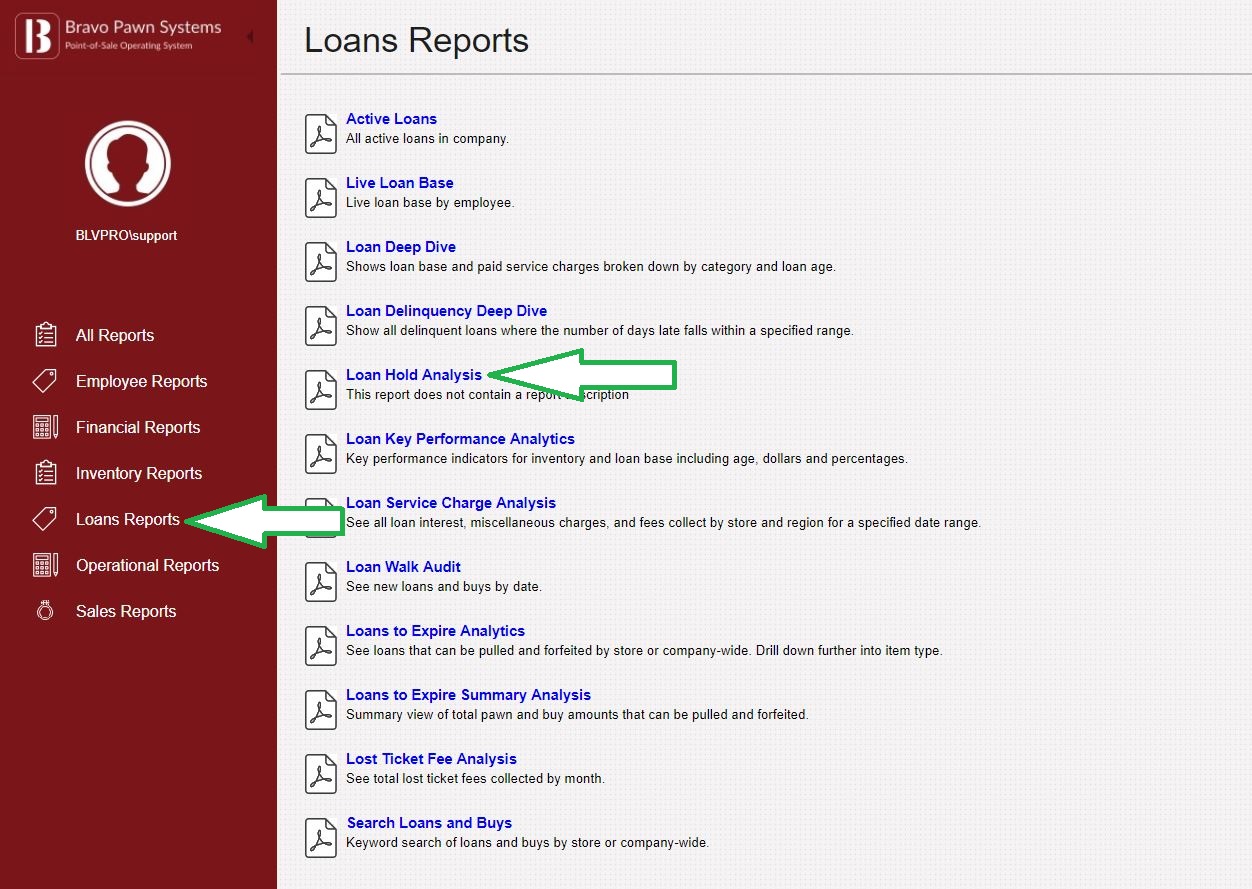The image size is (1252, 889).
Task: Click the PDF icon for Active Loans
Action: click(320, 134)
